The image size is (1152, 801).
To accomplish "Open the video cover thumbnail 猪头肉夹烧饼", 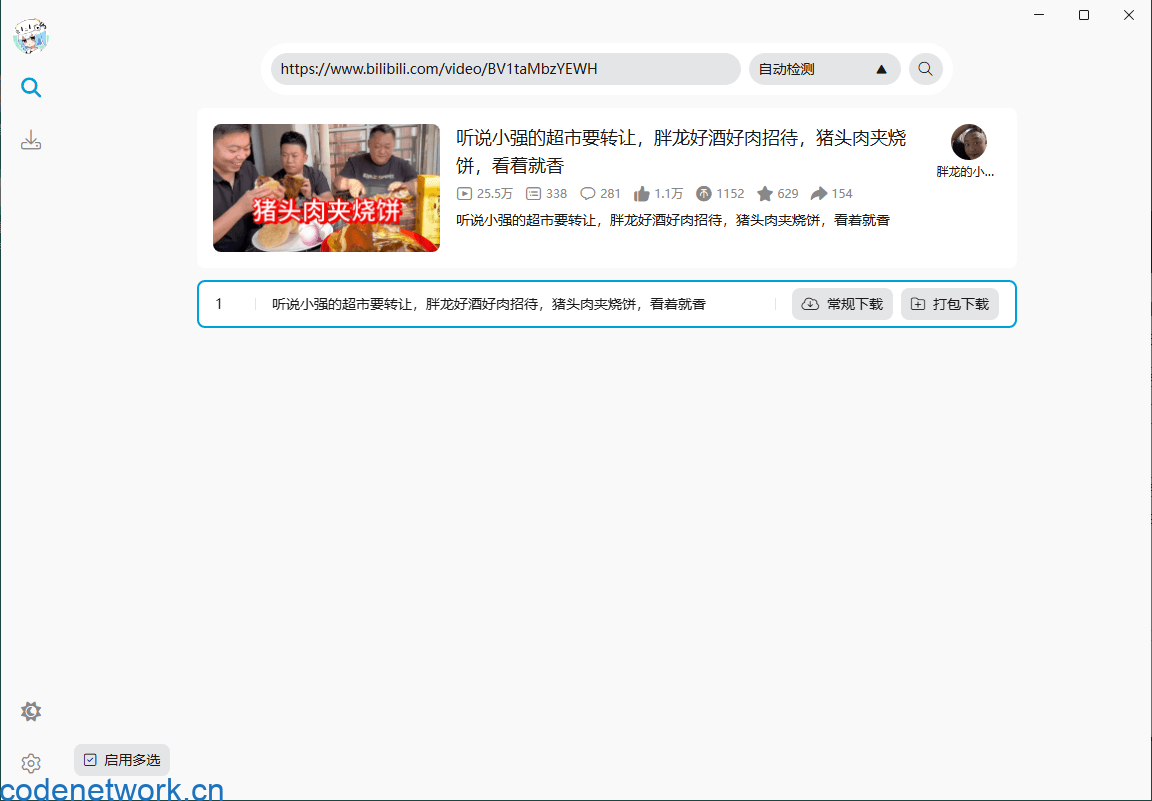I will click(x=326, y=188).
